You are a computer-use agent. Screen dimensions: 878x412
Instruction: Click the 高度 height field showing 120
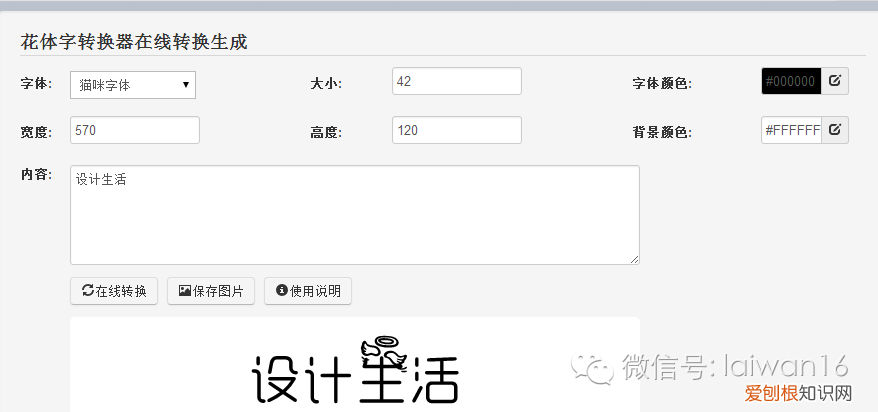(x=457, y=130)
